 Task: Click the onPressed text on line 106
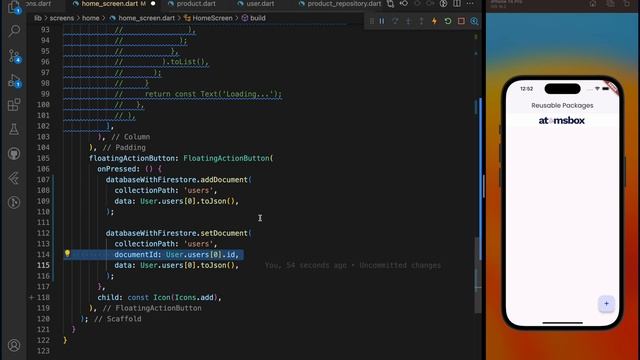[x=116, y=169]
